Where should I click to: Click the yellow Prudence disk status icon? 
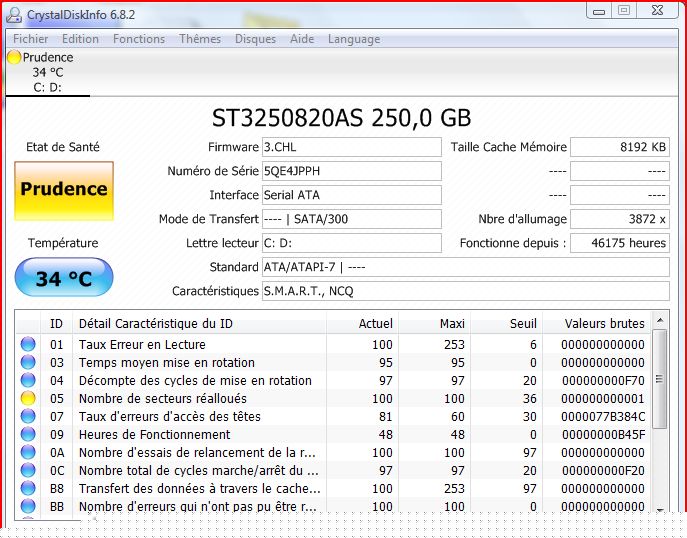[14, 57]
